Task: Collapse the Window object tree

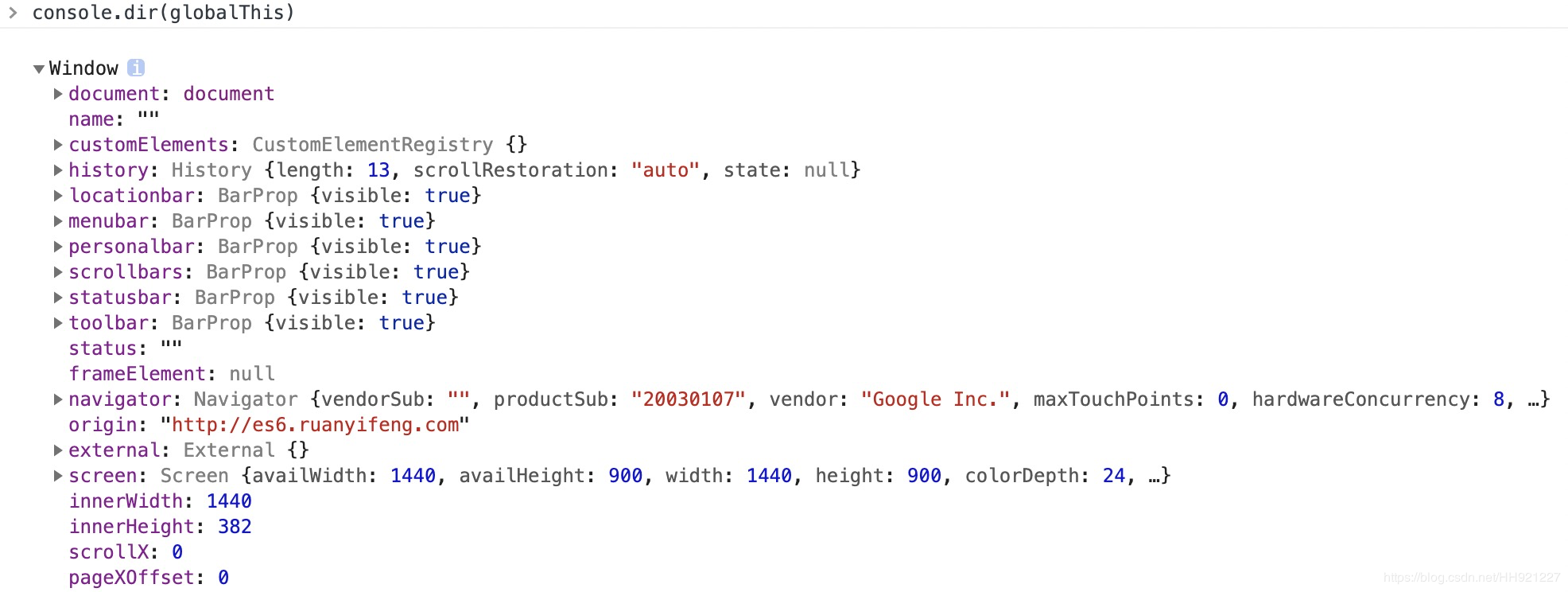Action: (38, 69)
